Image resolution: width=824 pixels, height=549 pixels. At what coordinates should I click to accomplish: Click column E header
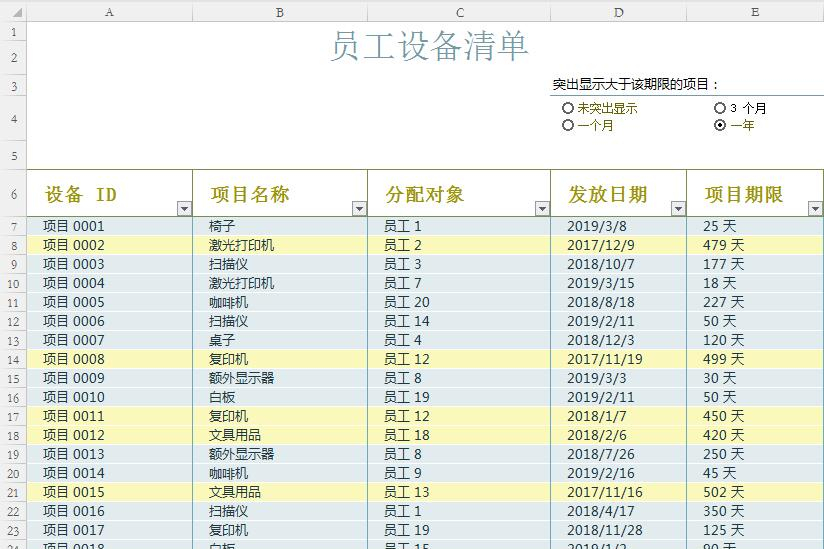pyautogui.click(x=755, y=12)
